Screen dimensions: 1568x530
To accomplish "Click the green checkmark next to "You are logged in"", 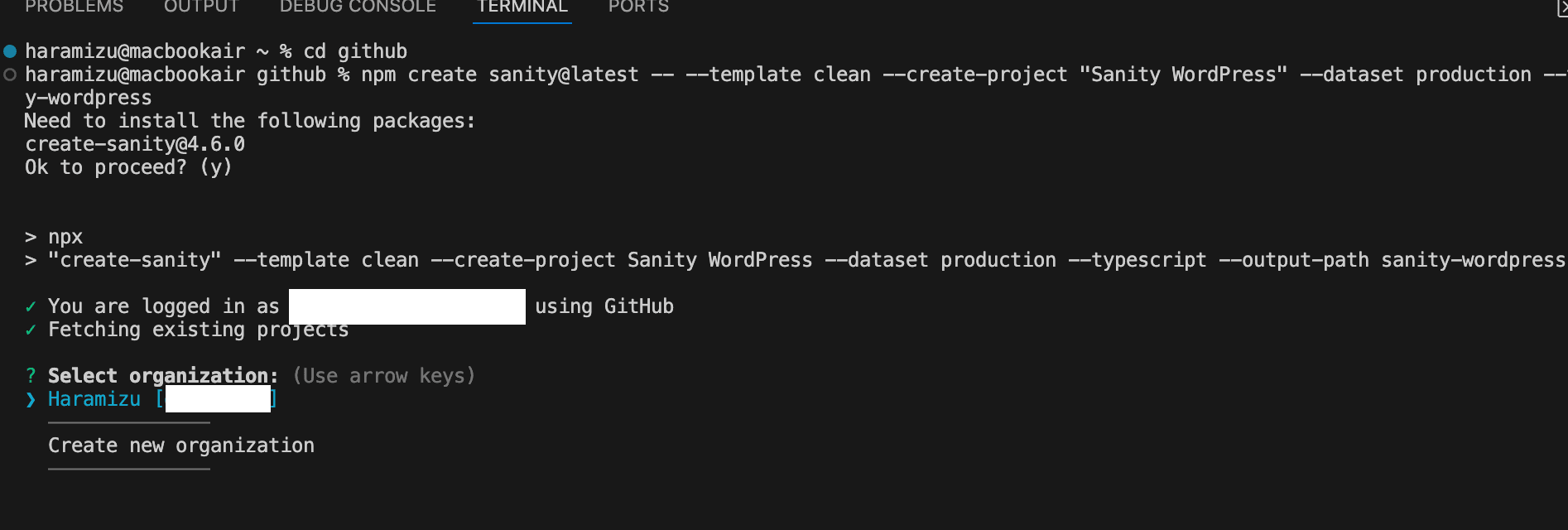I will (31, 306).
